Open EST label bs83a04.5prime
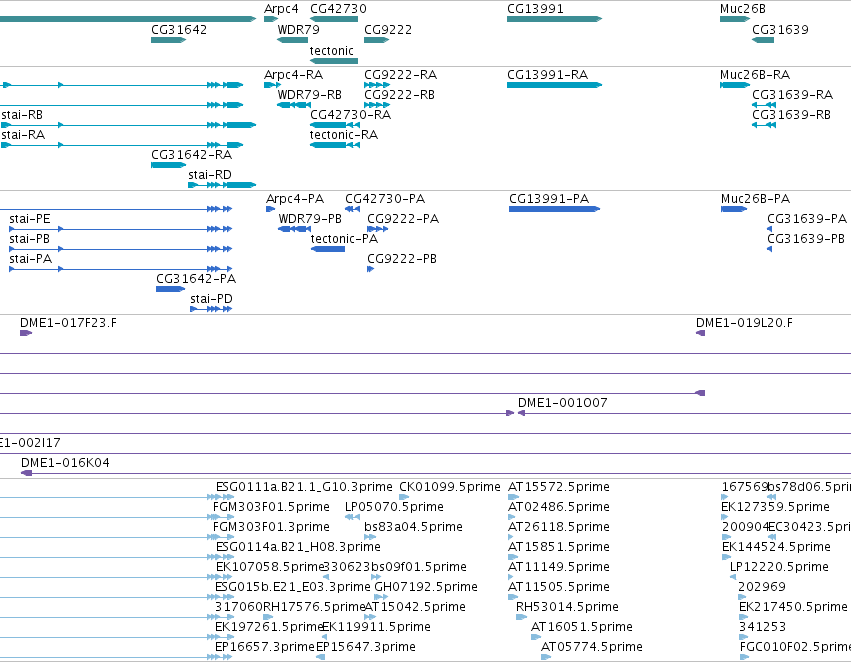Image resolution: width=851 pixels, height=662 pixels. coord(414,527)
